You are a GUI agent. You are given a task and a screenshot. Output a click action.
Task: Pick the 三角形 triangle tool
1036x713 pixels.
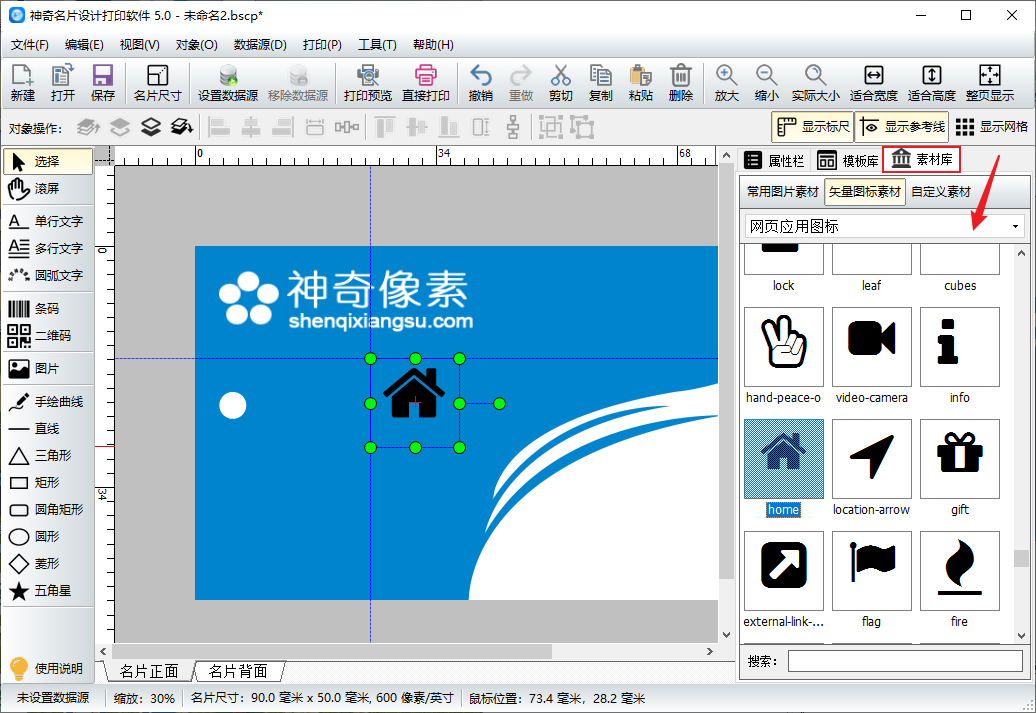(48, 456)
